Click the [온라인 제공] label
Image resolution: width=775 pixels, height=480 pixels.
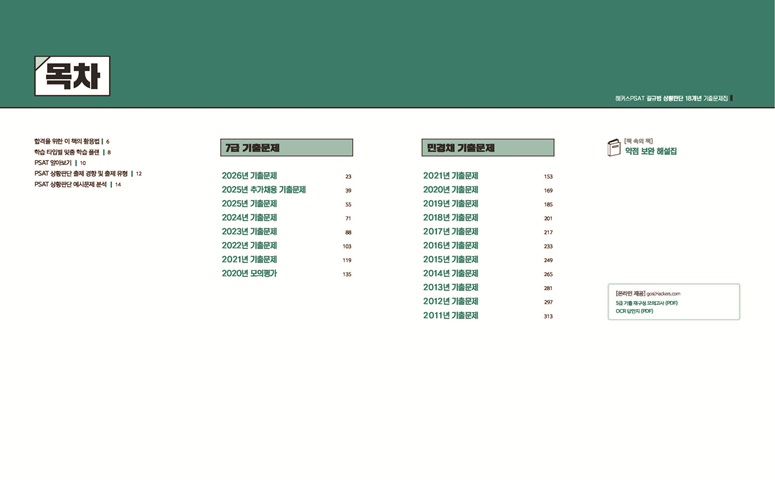630,294
